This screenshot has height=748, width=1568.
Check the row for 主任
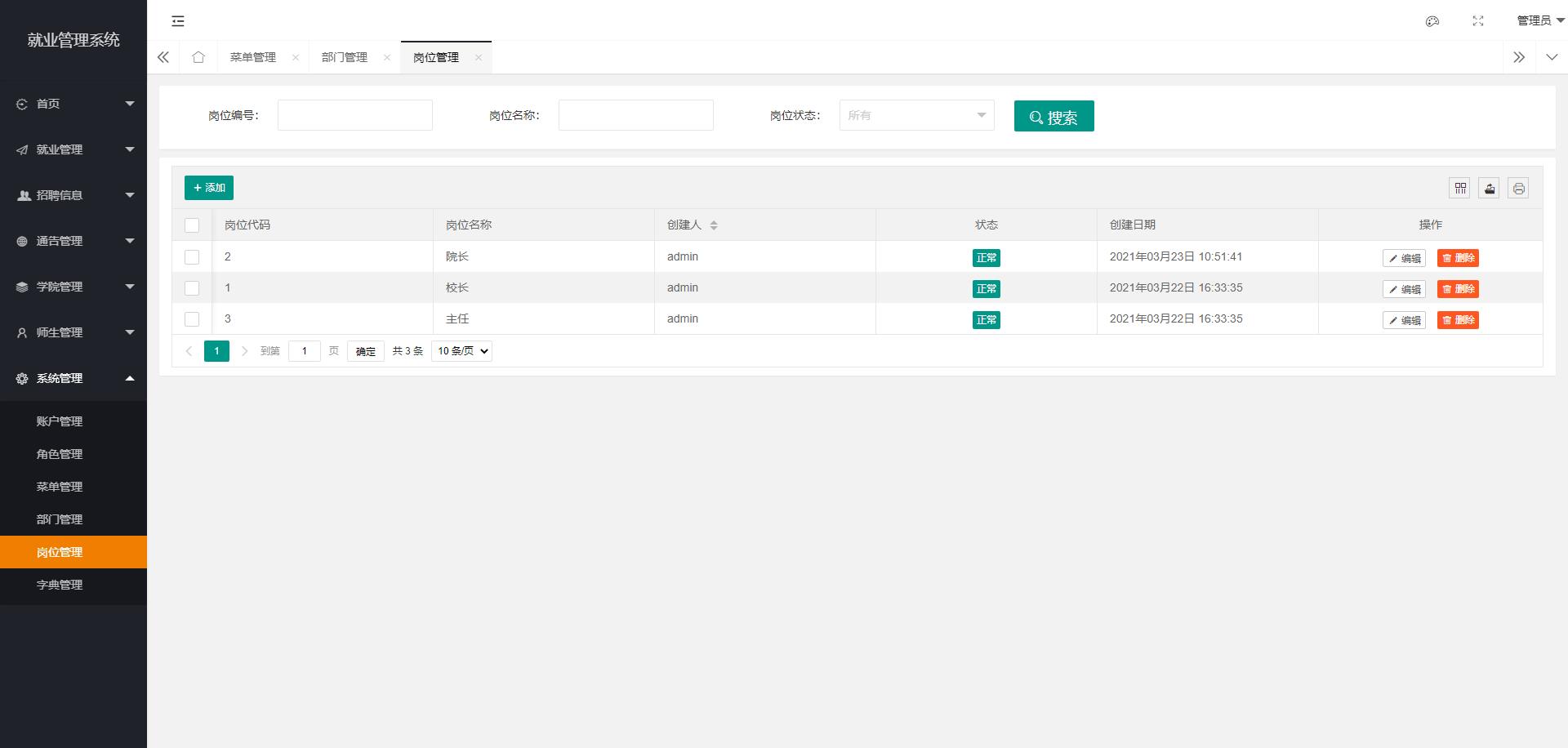(x=192, y=319)
